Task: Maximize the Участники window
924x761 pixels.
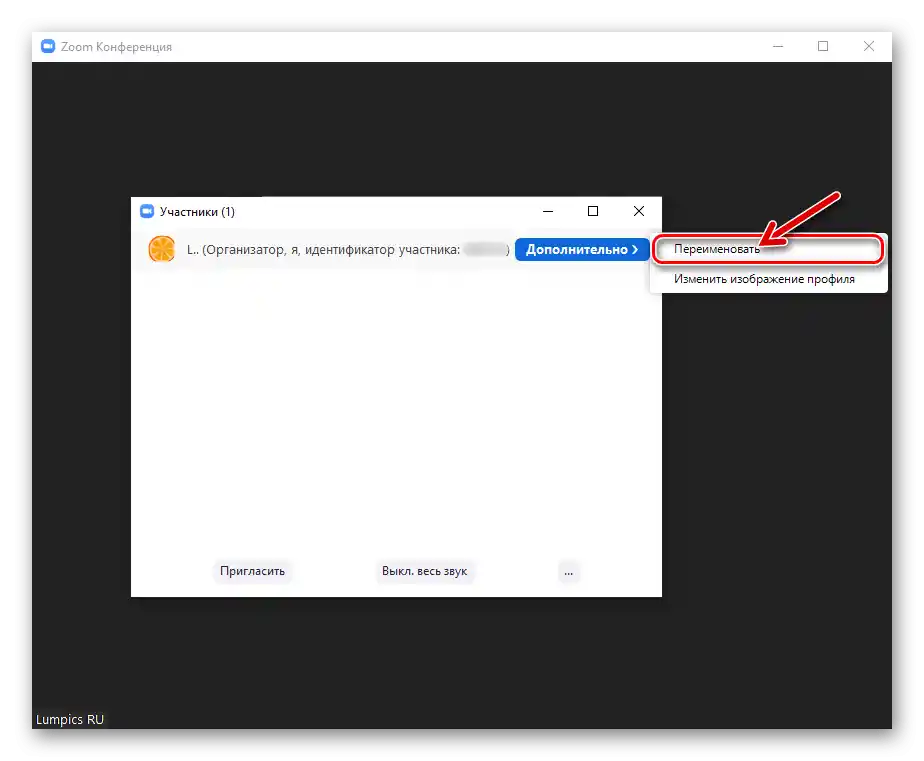Action: [x=593, y=211]
